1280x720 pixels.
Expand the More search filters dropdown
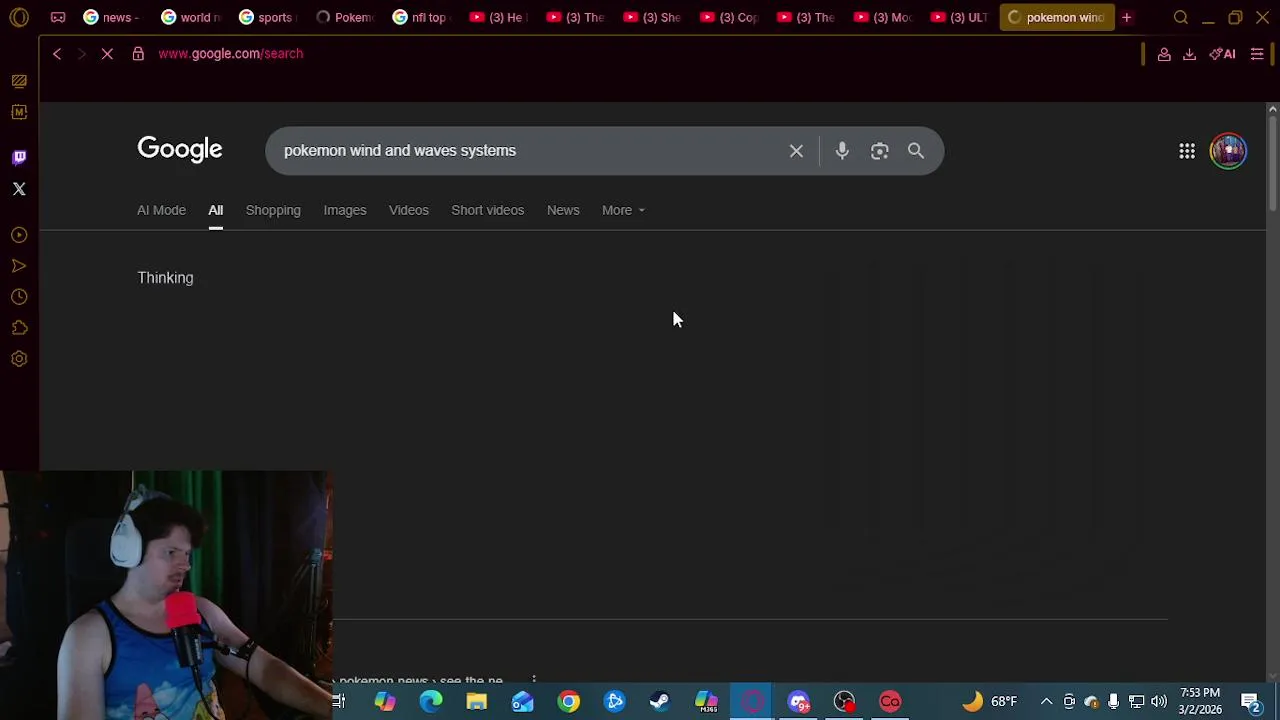(x=623, y=210)
